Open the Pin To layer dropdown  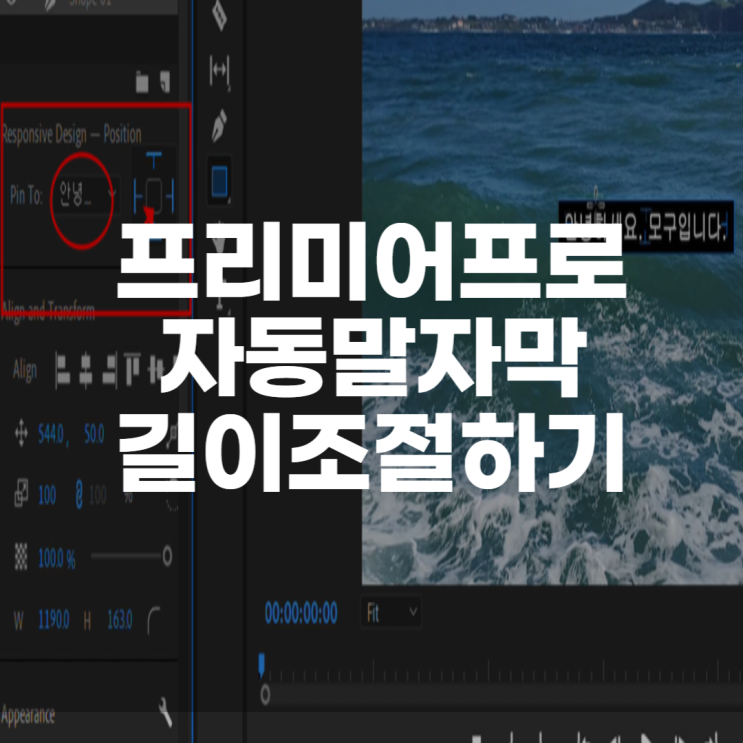point(87,195)
